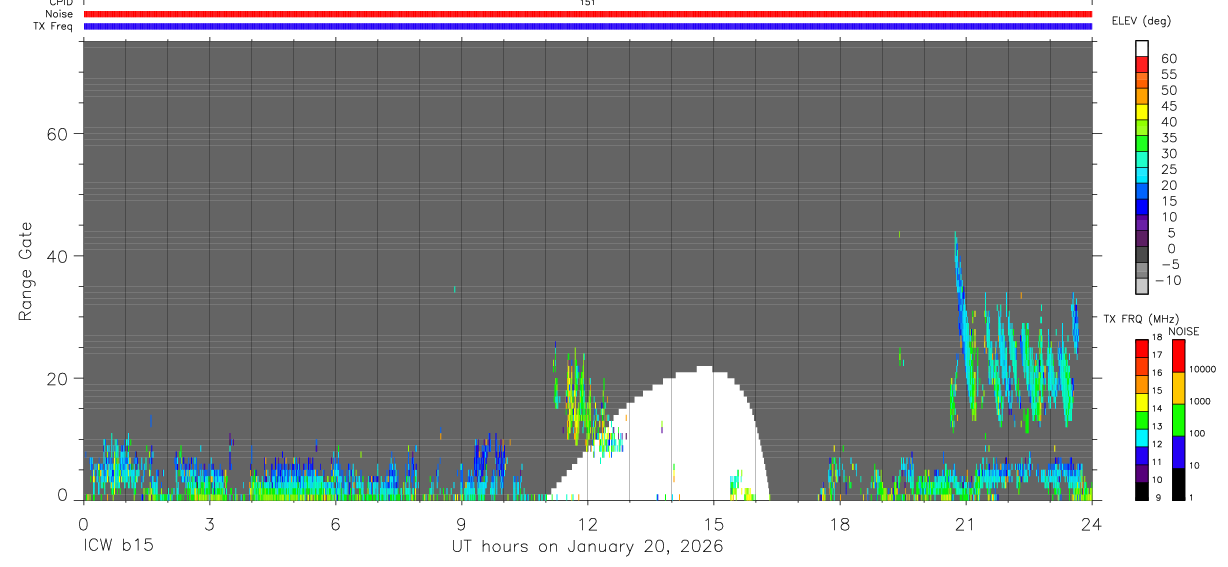Click the 'ICW b15' radar beam label
The height and width of the screenshot is (567, 1228).
pos(118,547)
